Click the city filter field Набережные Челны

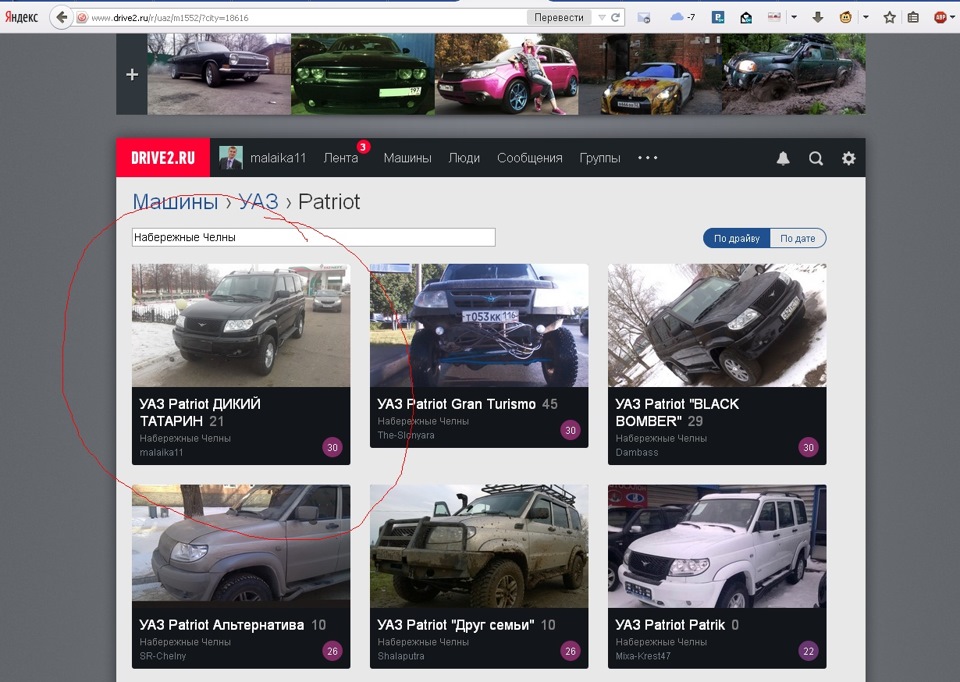313,238
